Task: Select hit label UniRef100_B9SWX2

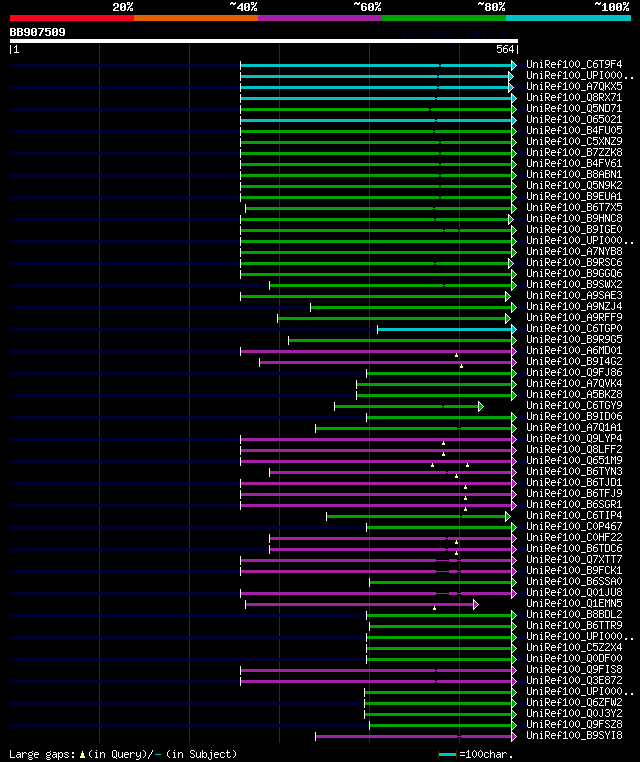Action: (x=574, y=284)
